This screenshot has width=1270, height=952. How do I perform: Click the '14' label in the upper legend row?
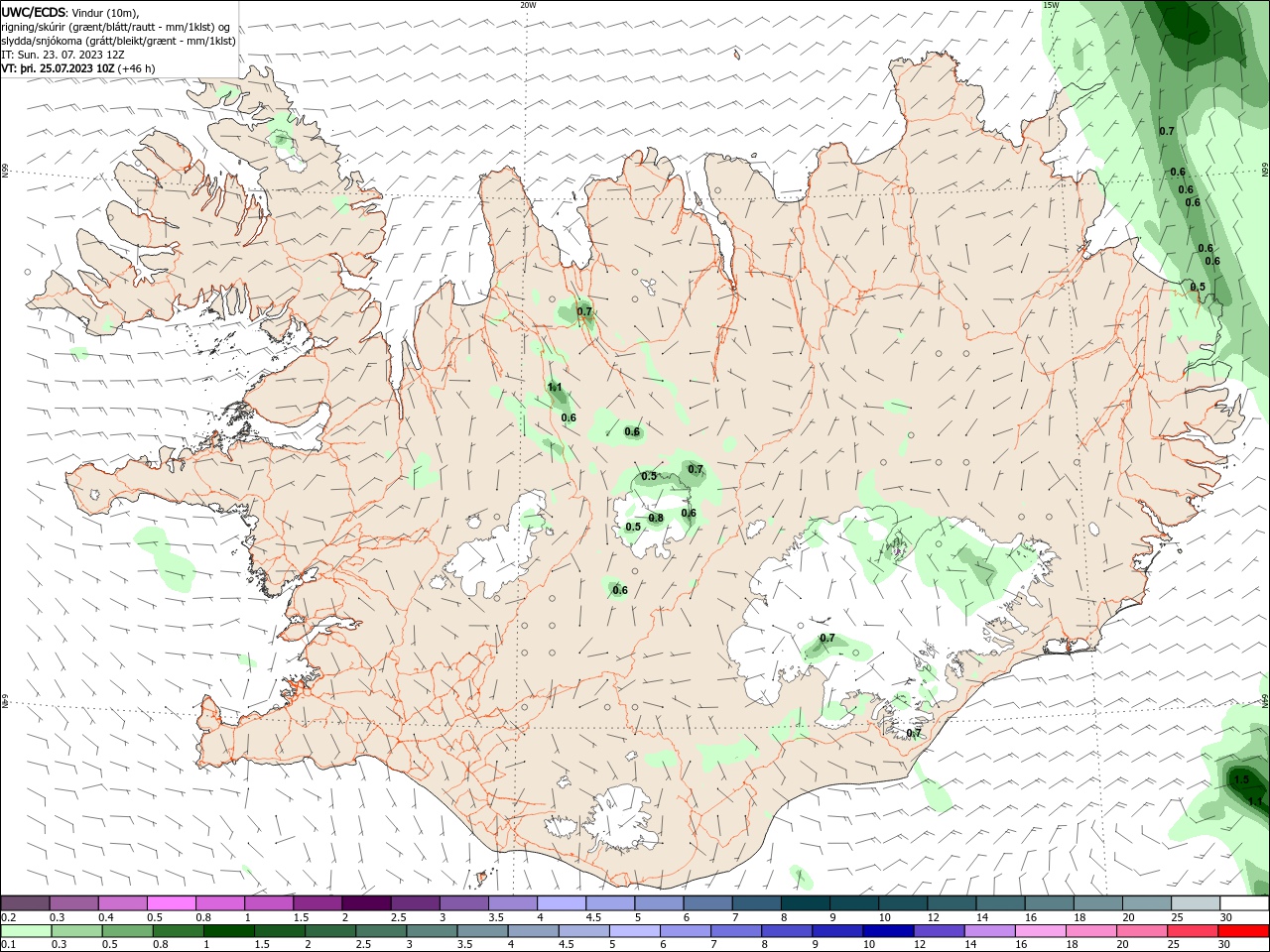(x=982, y=917)
